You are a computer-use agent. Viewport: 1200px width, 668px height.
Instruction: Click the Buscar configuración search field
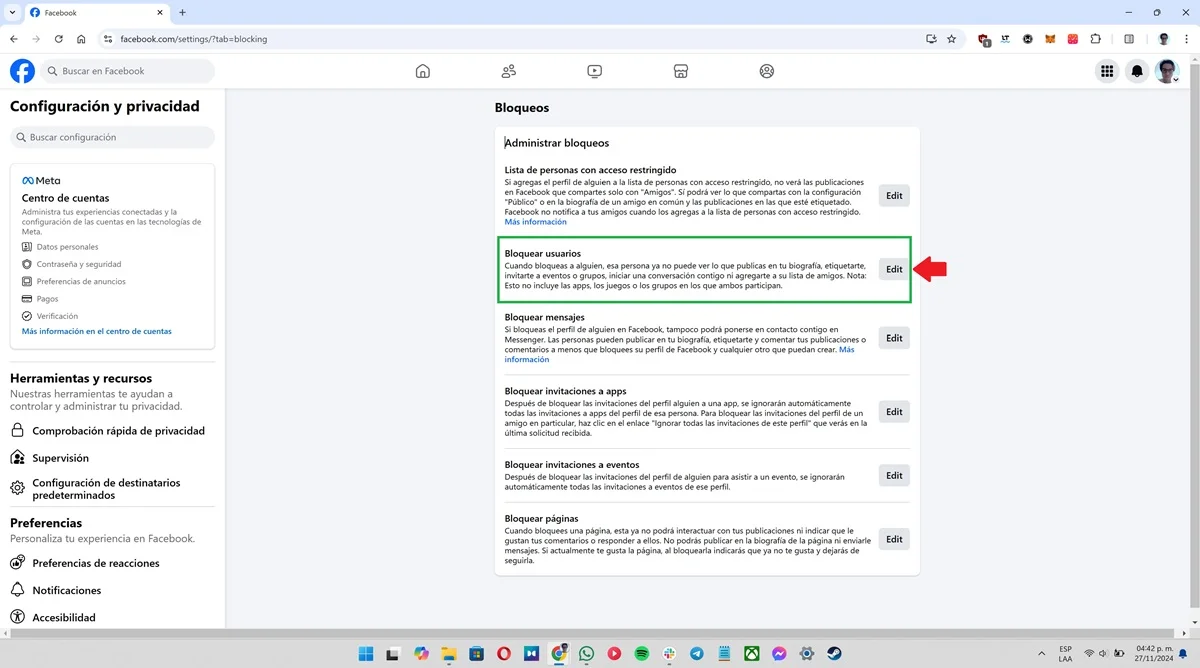click(x=112, y=137)
